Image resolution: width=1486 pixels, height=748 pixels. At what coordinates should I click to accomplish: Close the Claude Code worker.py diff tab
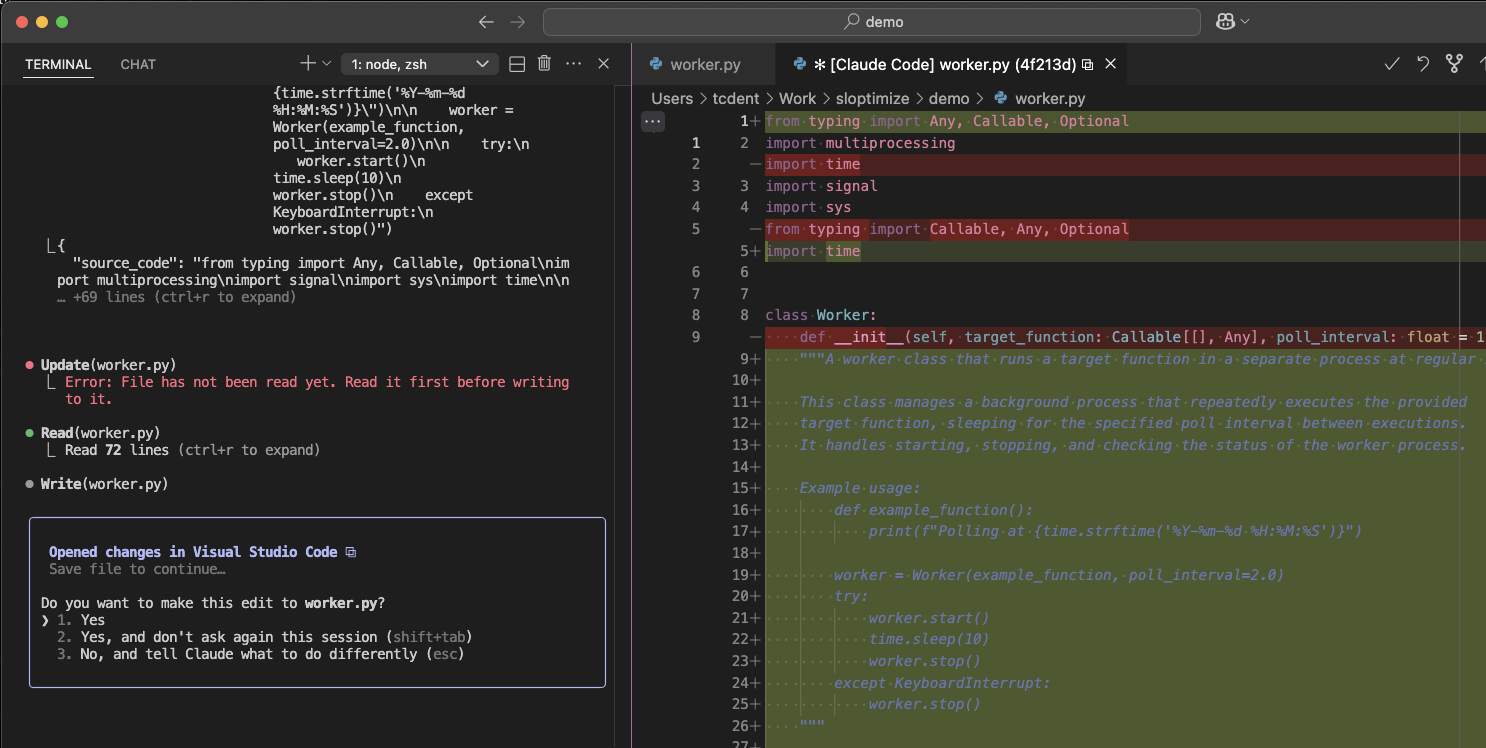click(1110, 64)
